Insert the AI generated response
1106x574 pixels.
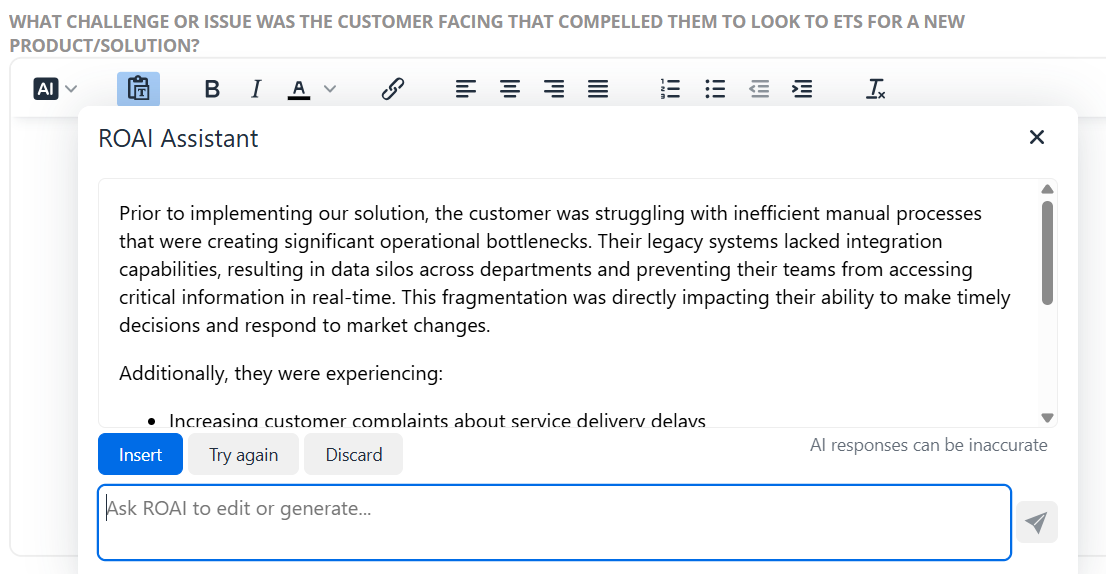click(140, 454)
